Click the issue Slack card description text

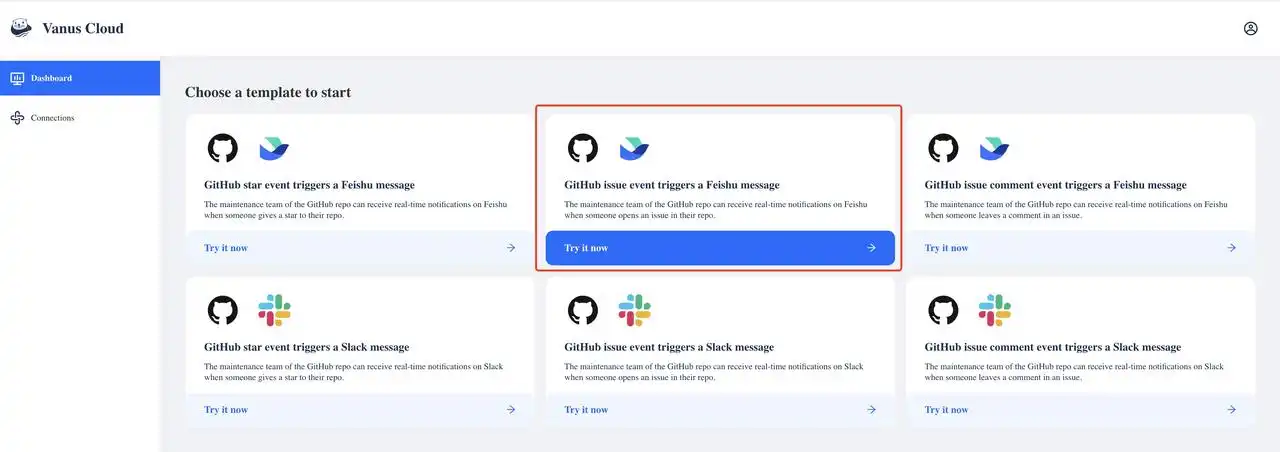tap(713, 371)
